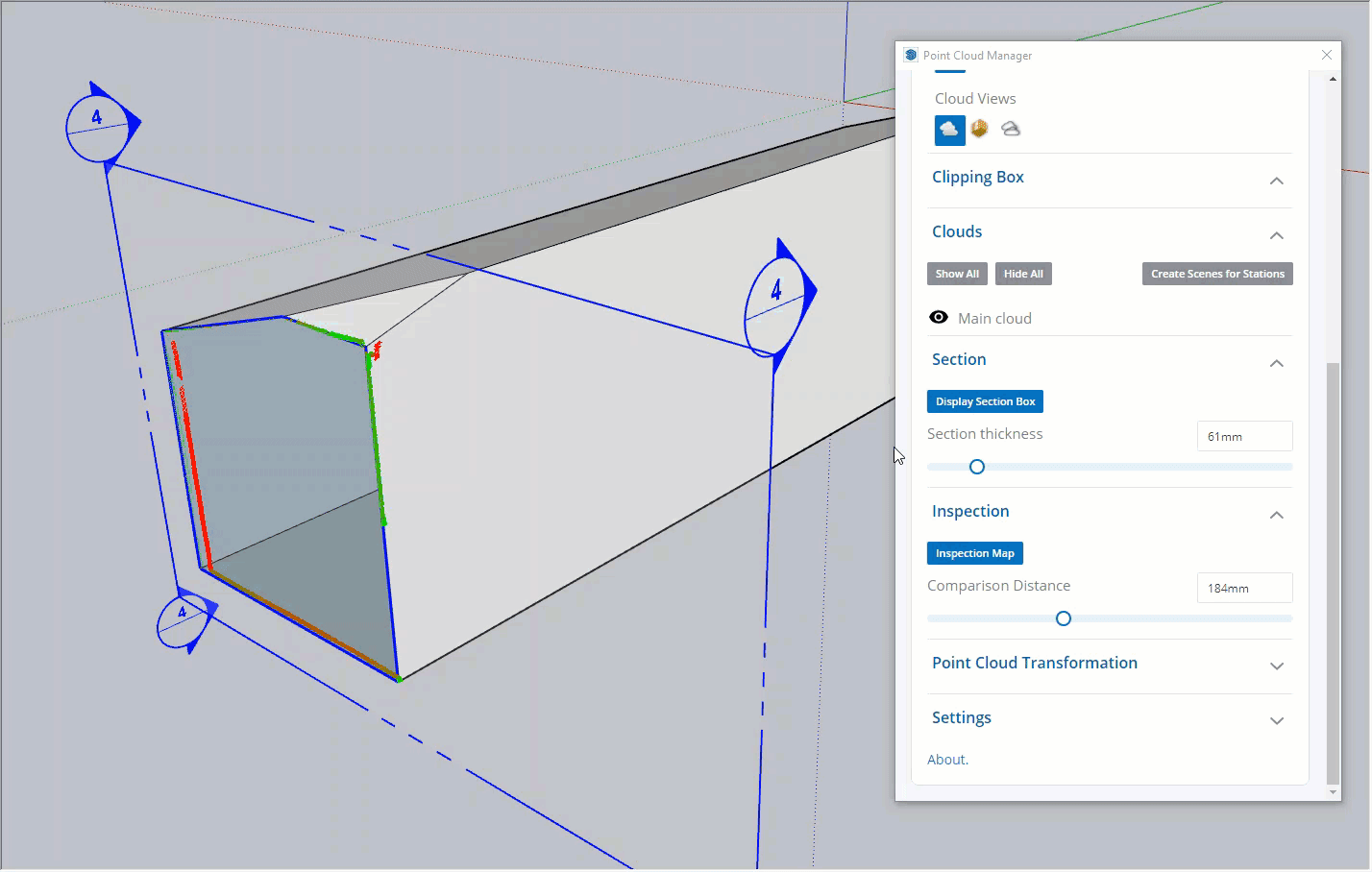The image size is (1372, 872).
Task: Select the gray outlined clouds view icon
Action: click(1010, 129)
